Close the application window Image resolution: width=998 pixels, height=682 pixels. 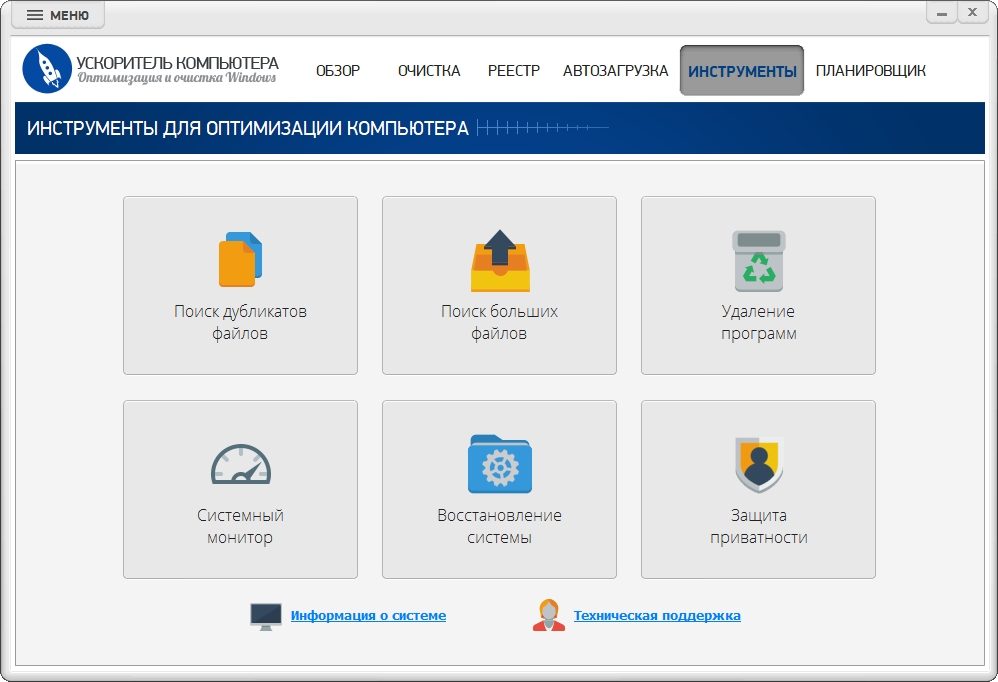[971, 12]
